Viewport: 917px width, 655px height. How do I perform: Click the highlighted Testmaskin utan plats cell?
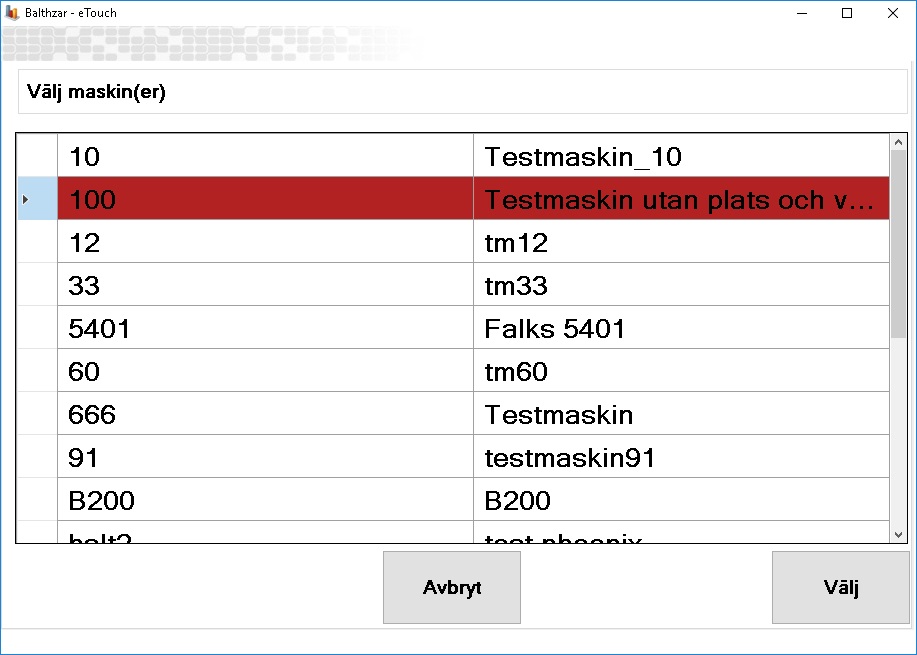pyautogui.click(x=680, y=200)
